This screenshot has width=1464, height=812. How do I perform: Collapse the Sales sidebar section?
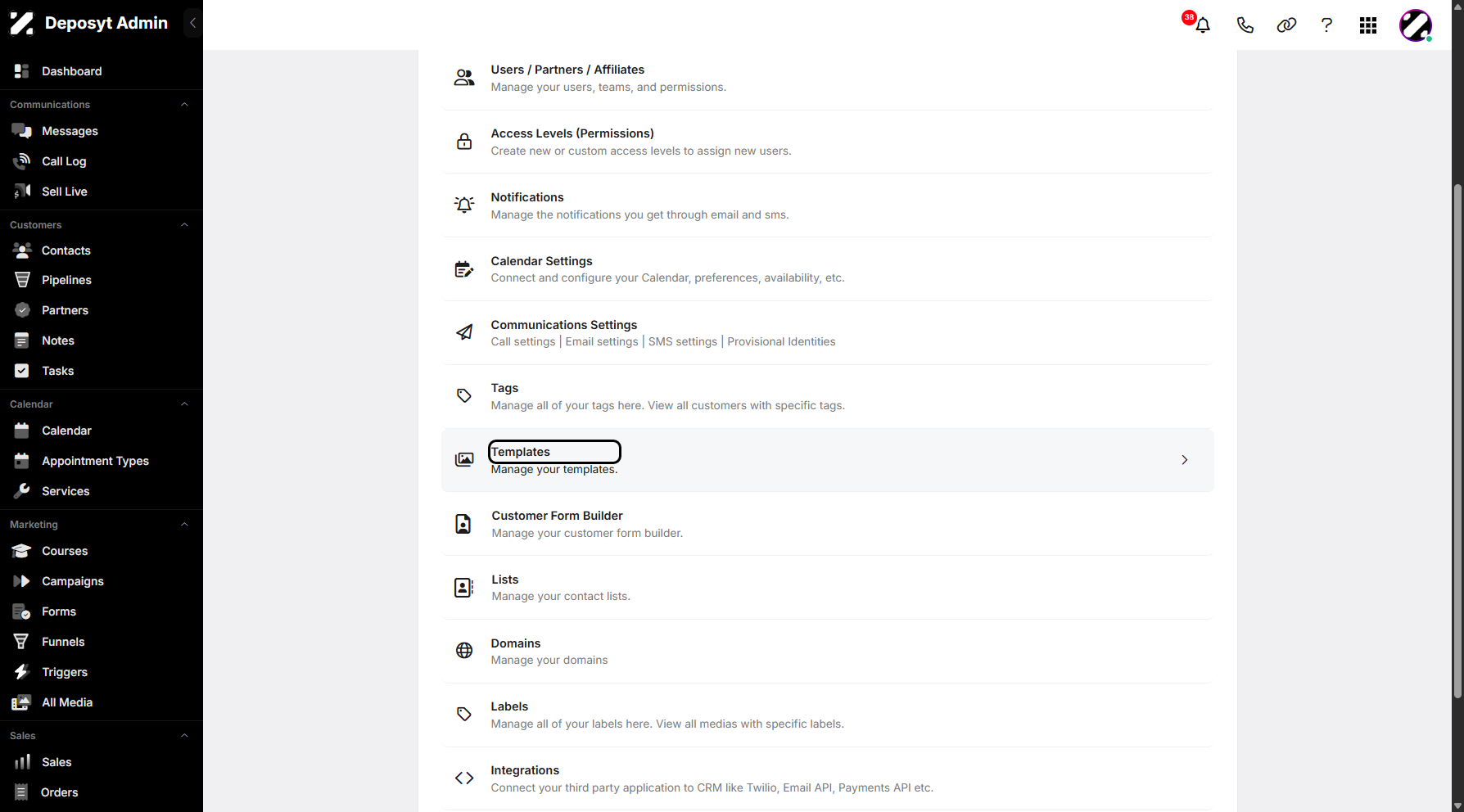click(x=184, y=736)
